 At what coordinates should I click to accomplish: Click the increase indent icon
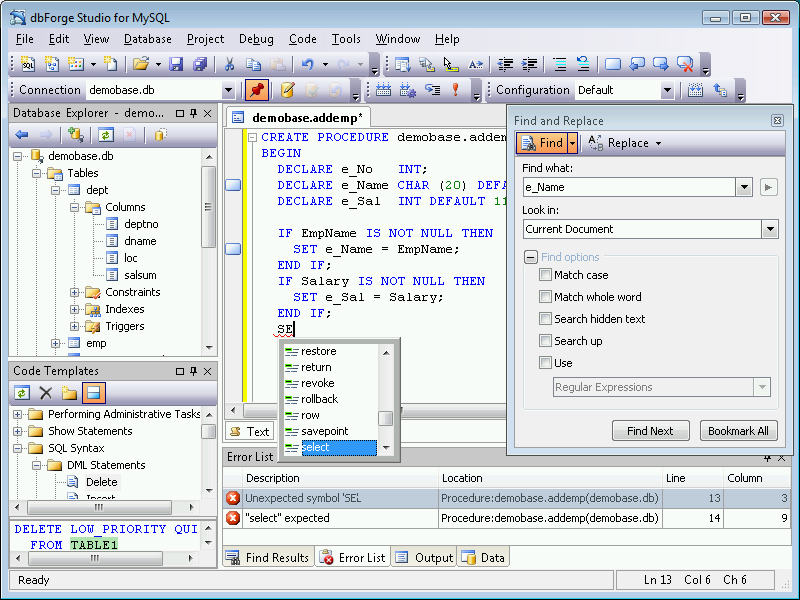tap(530, 64)
